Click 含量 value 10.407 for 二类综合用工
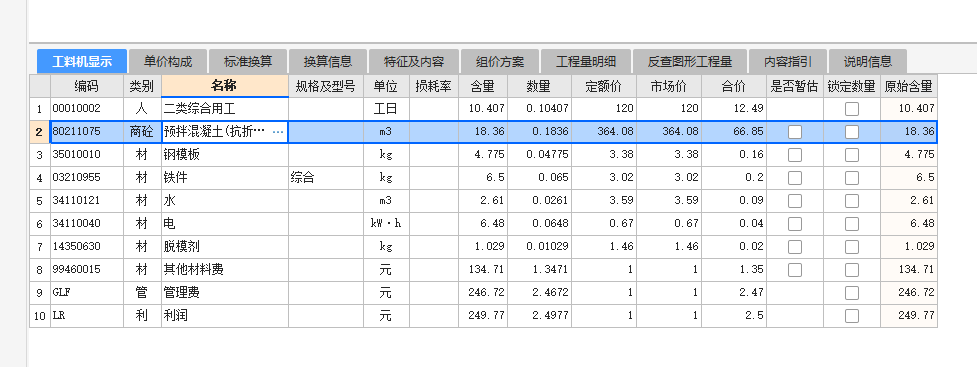The height and width of the screenshot is (367, 977). tap(483, 109)
